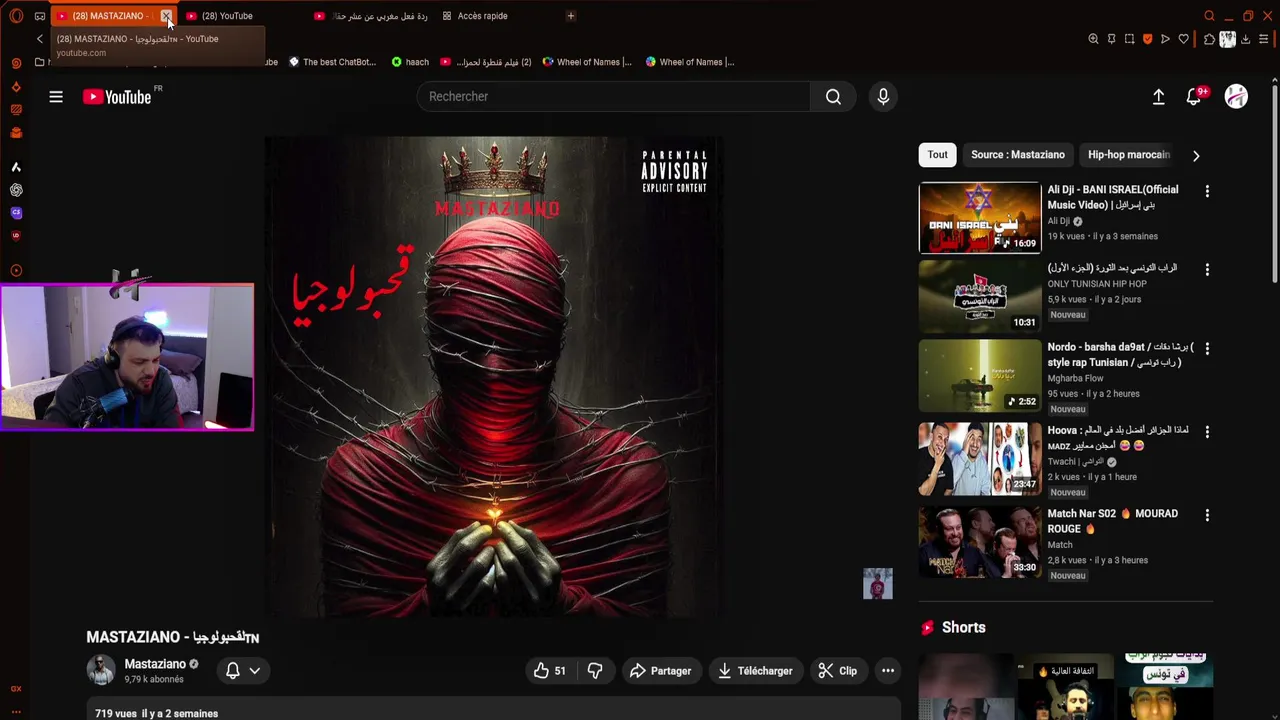This screenshot has height=720, width=1280.
Task: Open options for Nordo barsha da9at video
Action: tap(1207, 349)
